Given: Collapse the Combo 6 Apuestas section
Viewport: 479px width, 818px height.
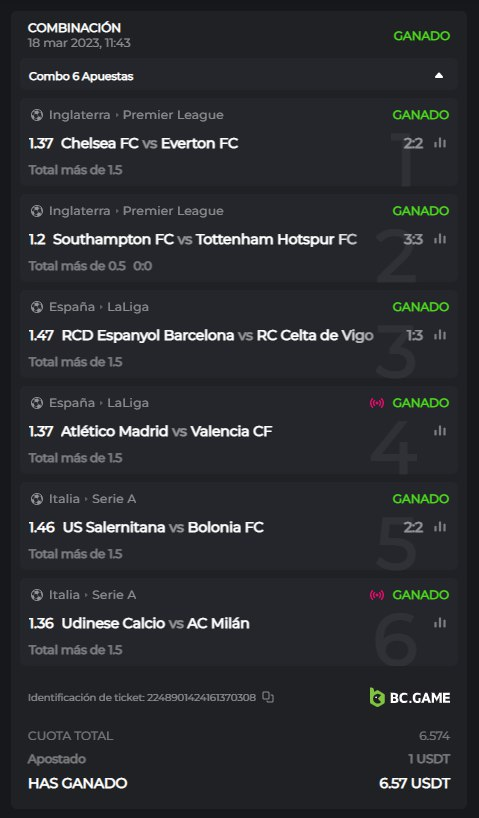Looking at the screenshot, I should pyautogui.click(x=439, y=76).
